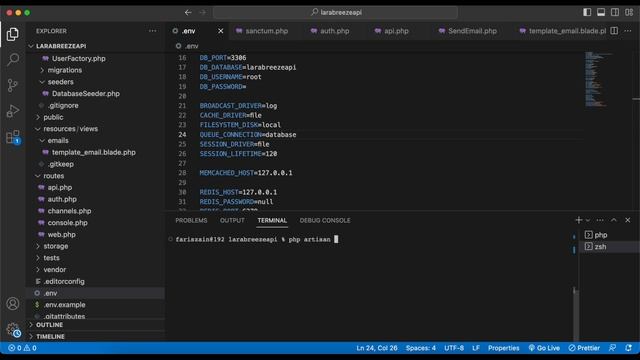Change the Properties language mode
Viewport: 640px width, 360px height.
click(504, 348)
